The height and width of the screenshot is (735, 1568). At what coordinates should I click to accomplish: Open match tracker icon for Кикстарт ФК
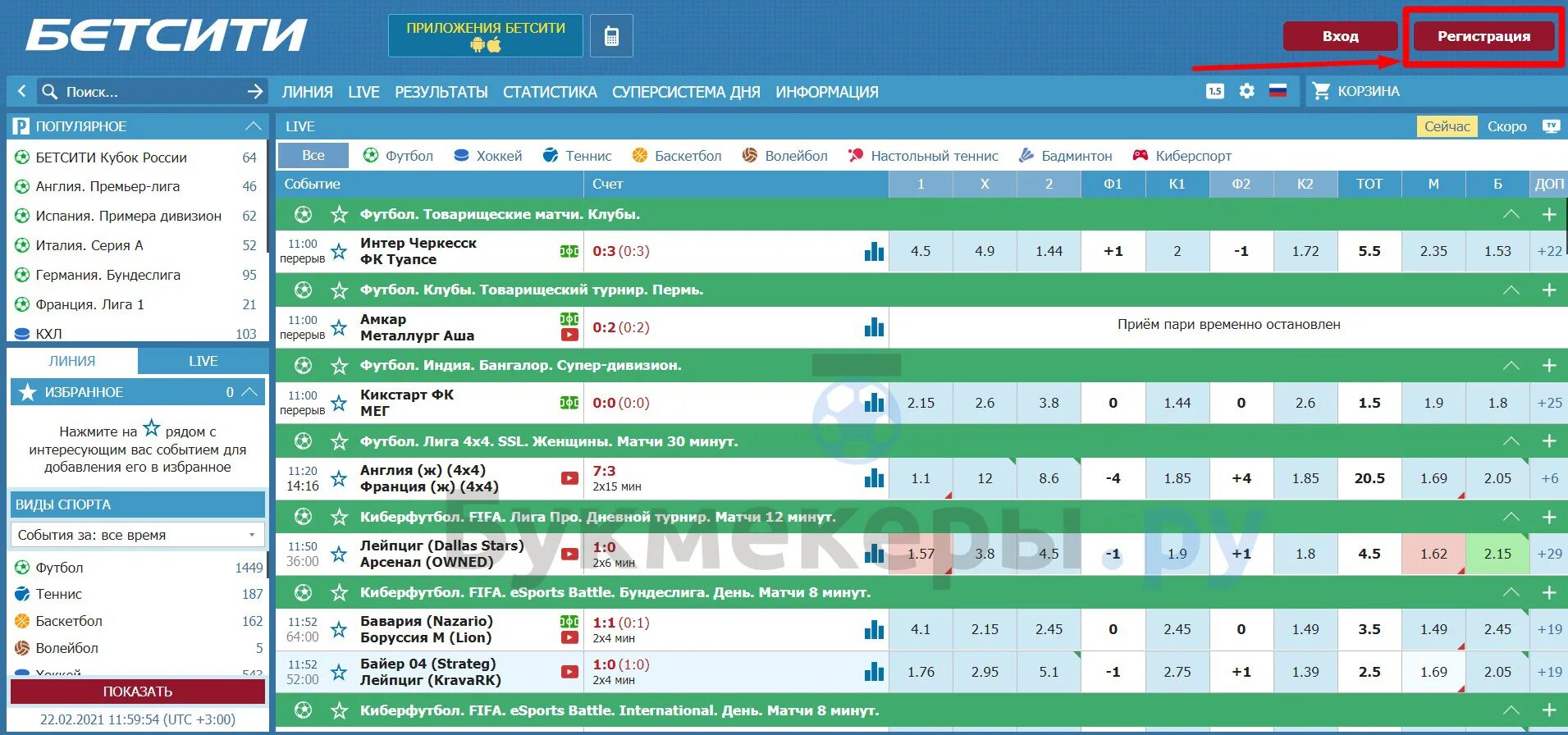click(569, 403)
